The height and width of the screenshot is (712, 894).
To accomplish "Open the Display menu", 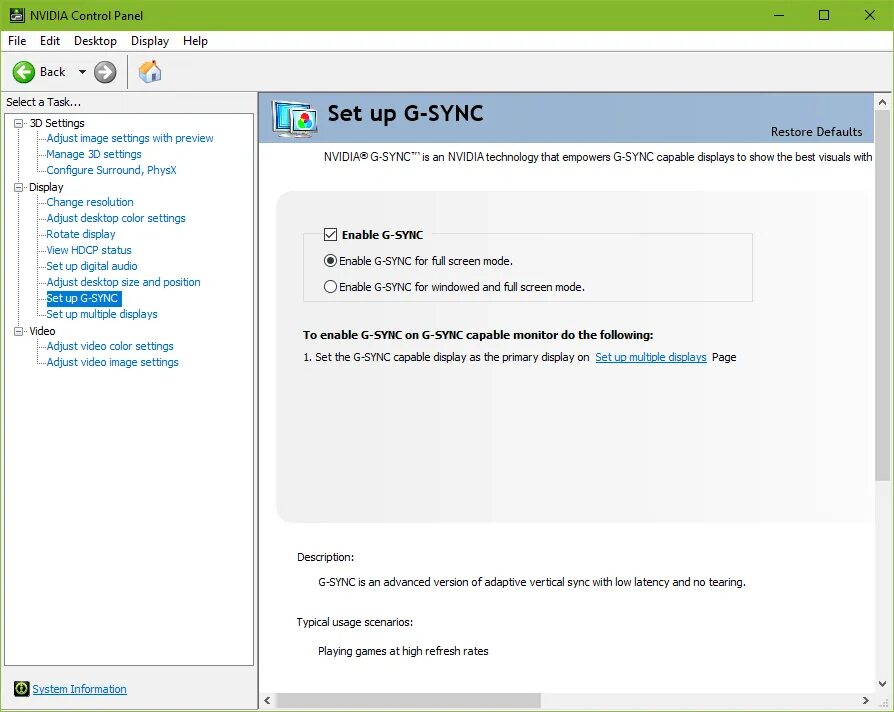I will pyautogui.click(x=150, y=41).
